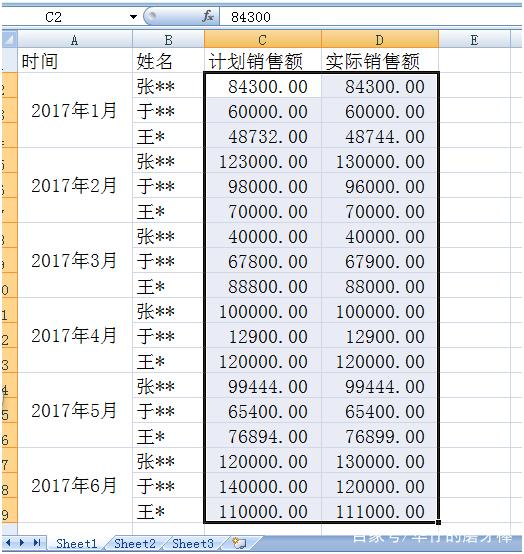Switch to Sheet2 tab

135,543
